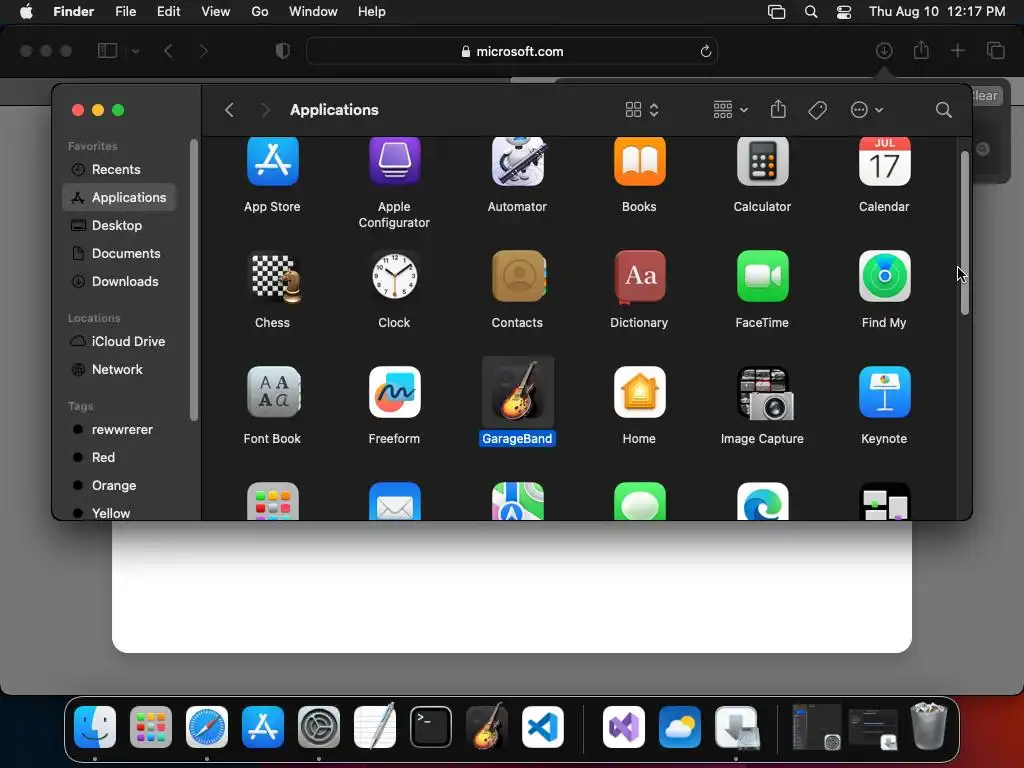Expand the Group By dropdown in Finder toolbar
Screen dimensions: 1024x768
pos(730,110)
